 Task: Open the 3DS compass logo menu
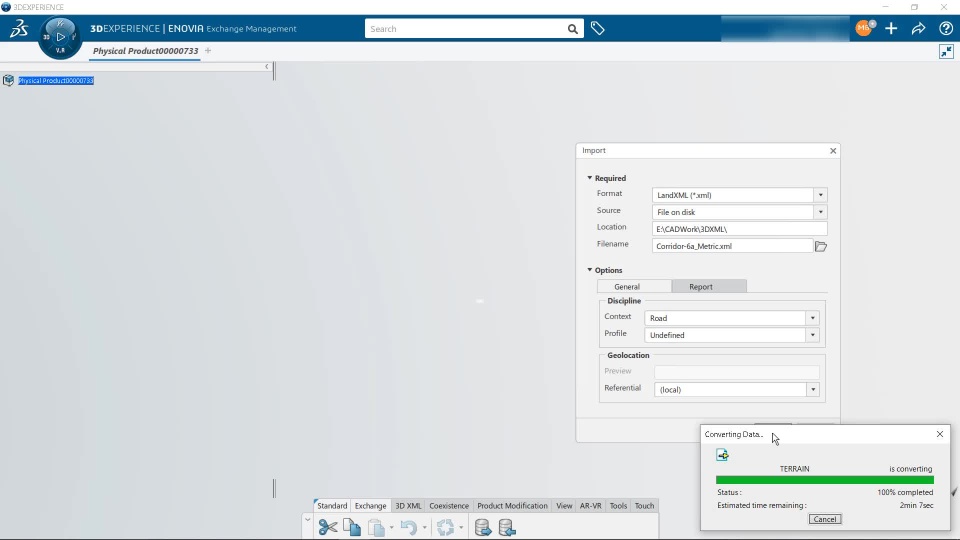18,28
